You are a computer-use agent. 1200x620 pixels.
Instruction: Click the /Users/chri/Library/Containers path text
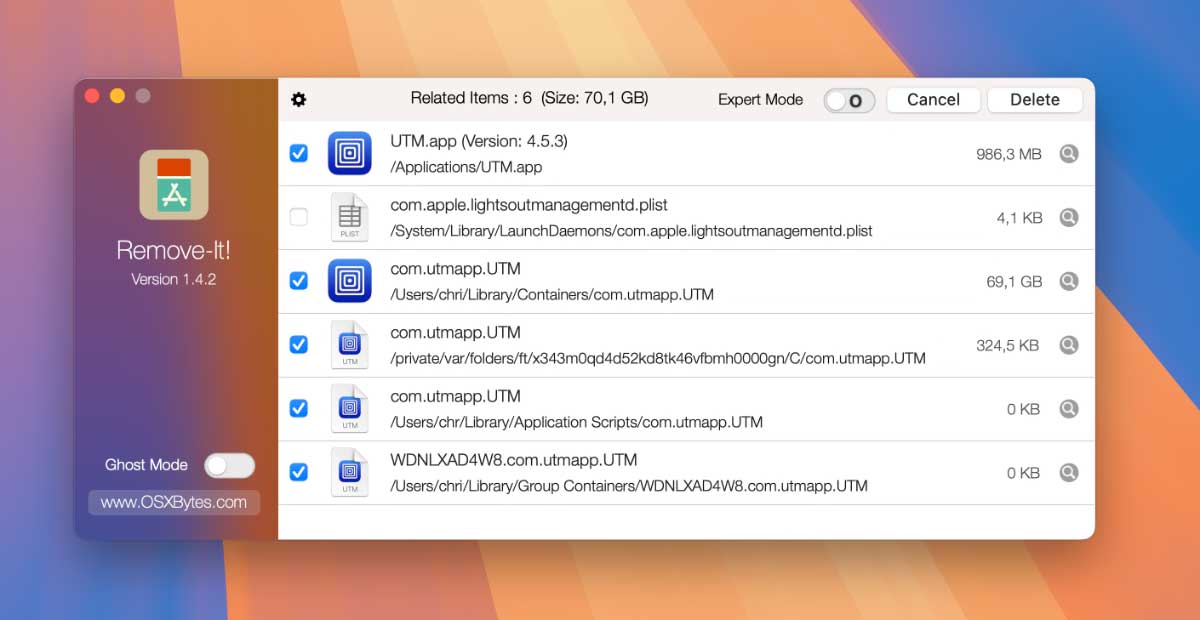[x=552, y=295]
